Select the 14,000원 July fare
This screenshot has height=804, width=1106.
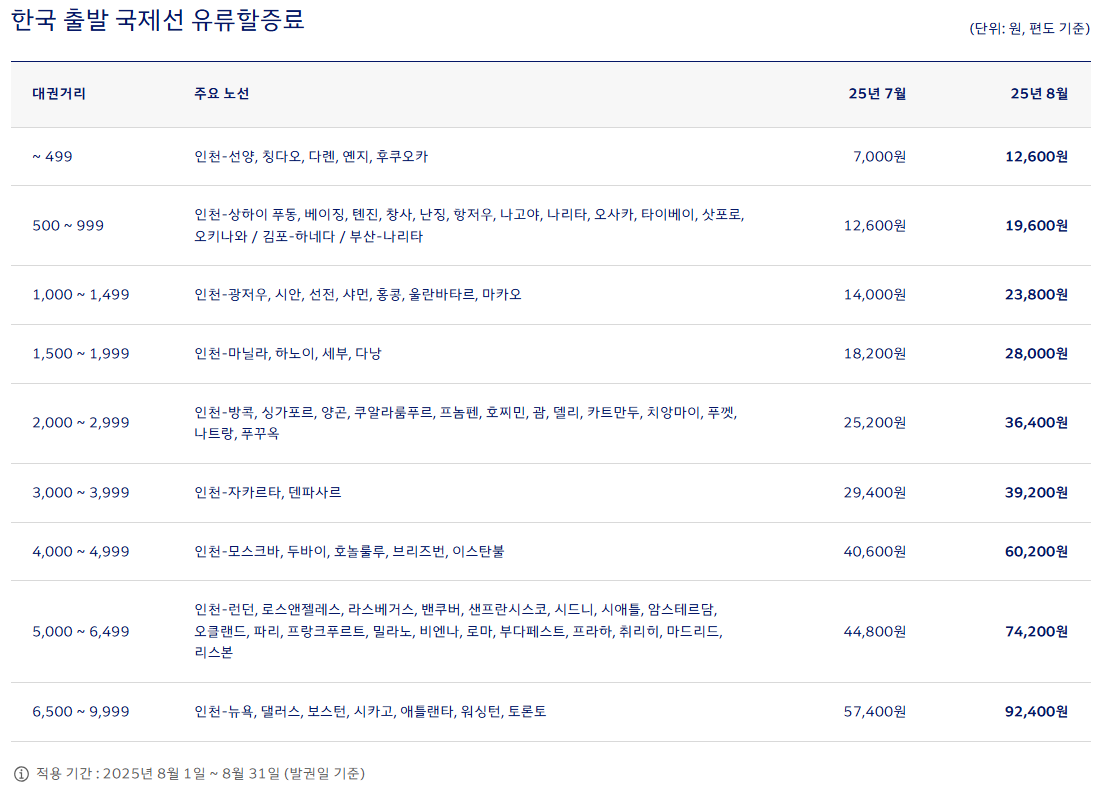click(x=875, y=295)
